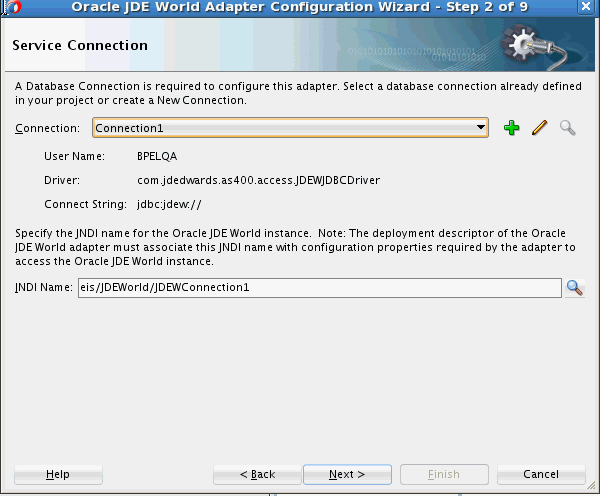
Task: Add a new connection with green plus
Action: (511, 128)
